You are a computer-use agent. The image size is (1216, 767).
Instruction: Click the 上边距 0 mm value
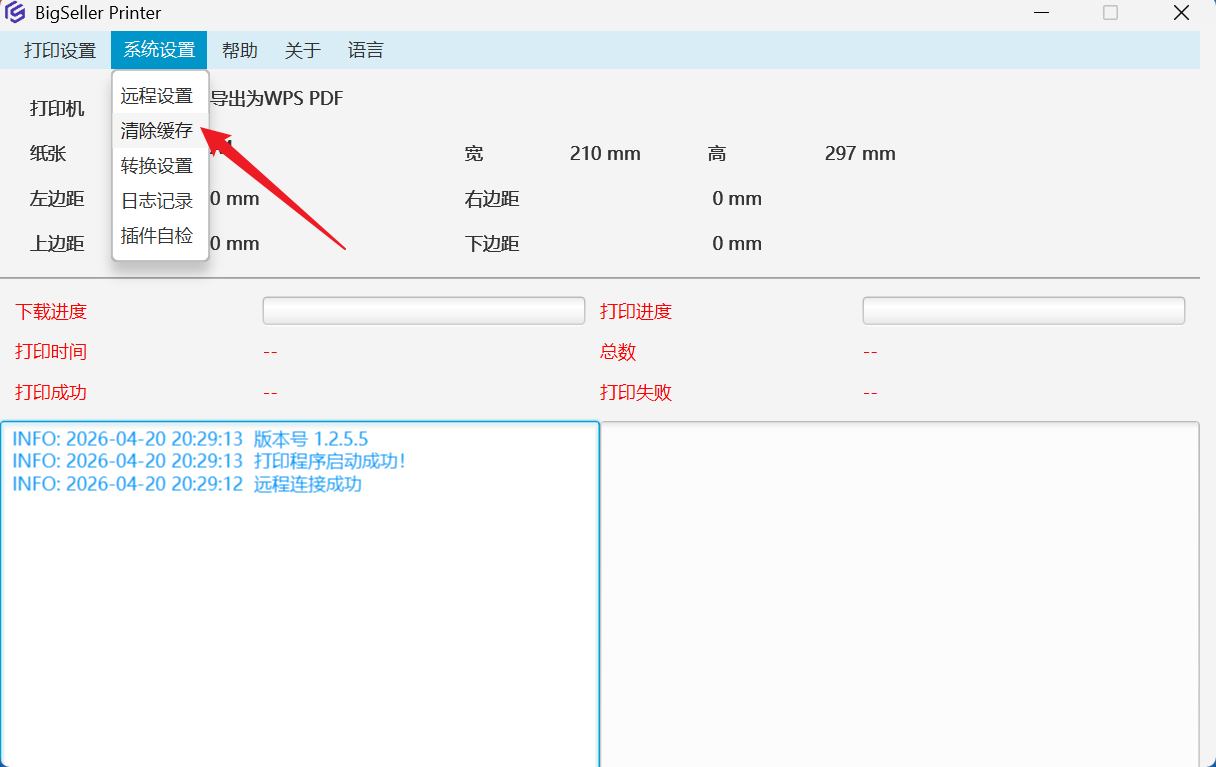[234, 244]
